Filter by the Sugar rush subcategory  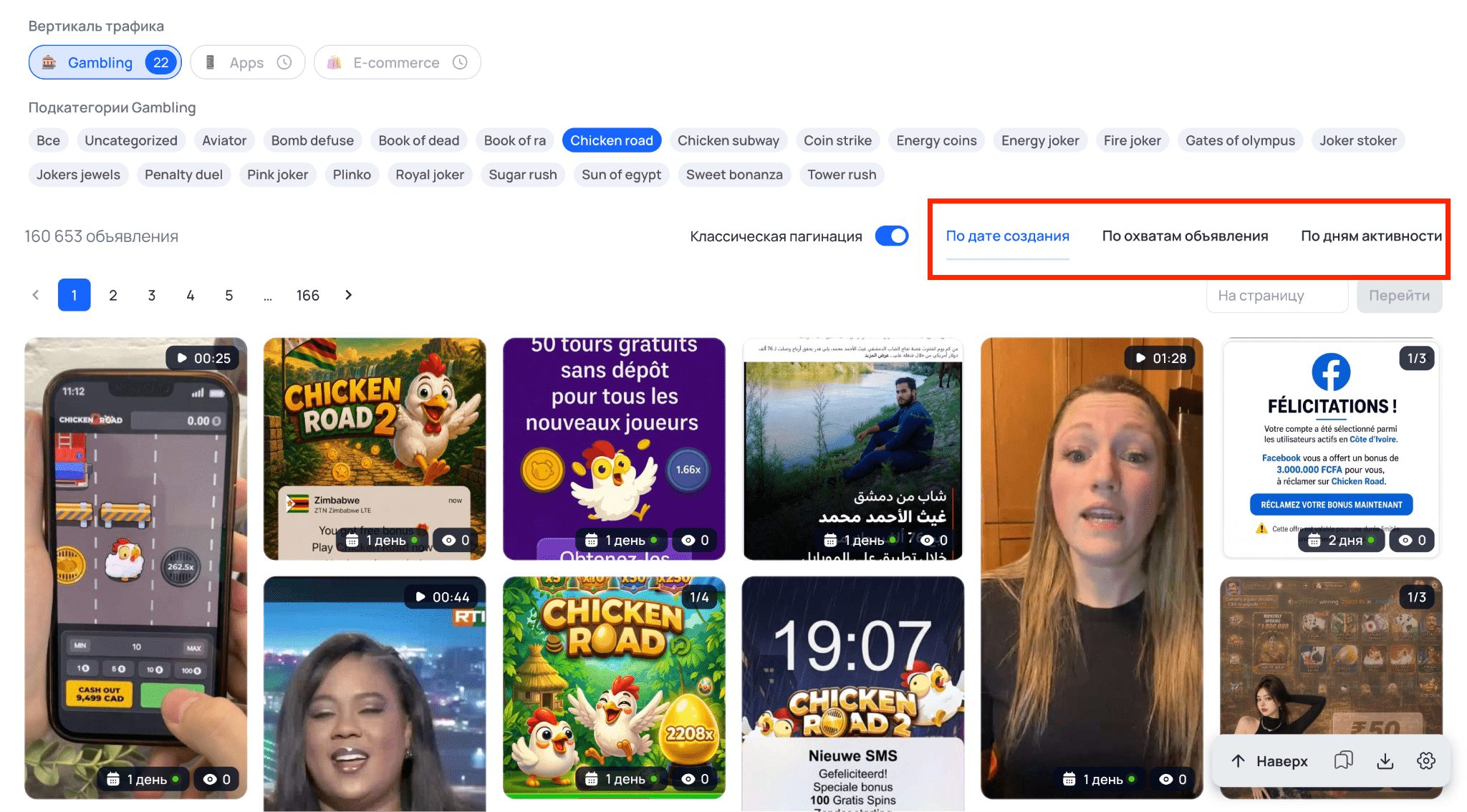pos(523,174)
